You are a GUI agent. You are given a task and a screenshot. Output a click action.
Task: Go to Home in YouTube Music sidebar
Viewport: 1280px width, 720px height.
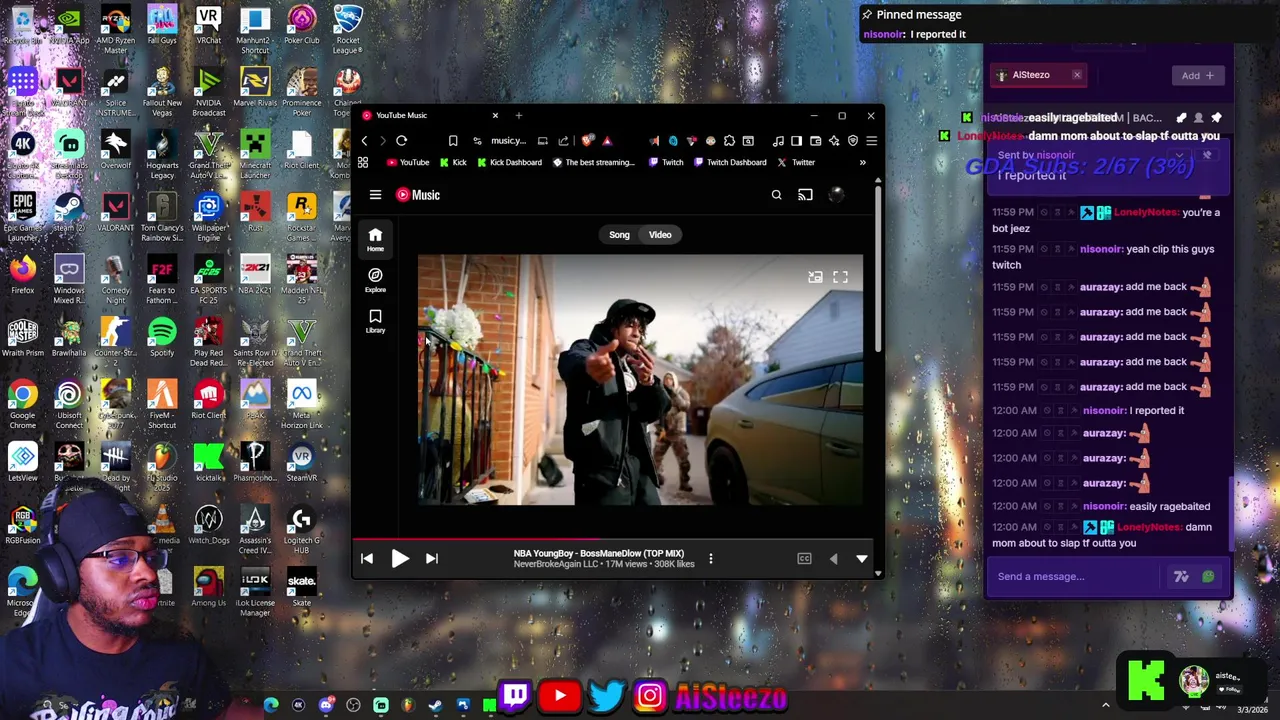375,240
